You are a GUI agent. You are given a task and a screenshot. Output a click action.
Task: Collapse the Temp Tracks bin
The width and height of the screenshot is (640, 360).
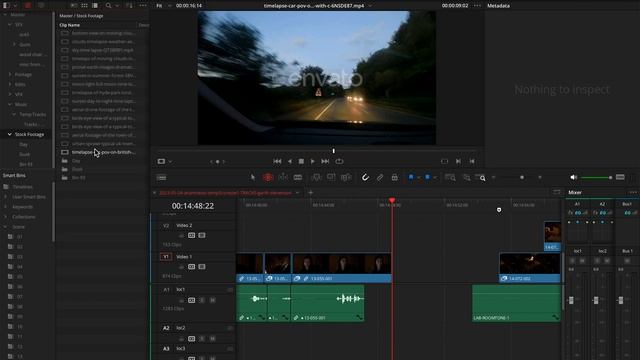point(14,114)
